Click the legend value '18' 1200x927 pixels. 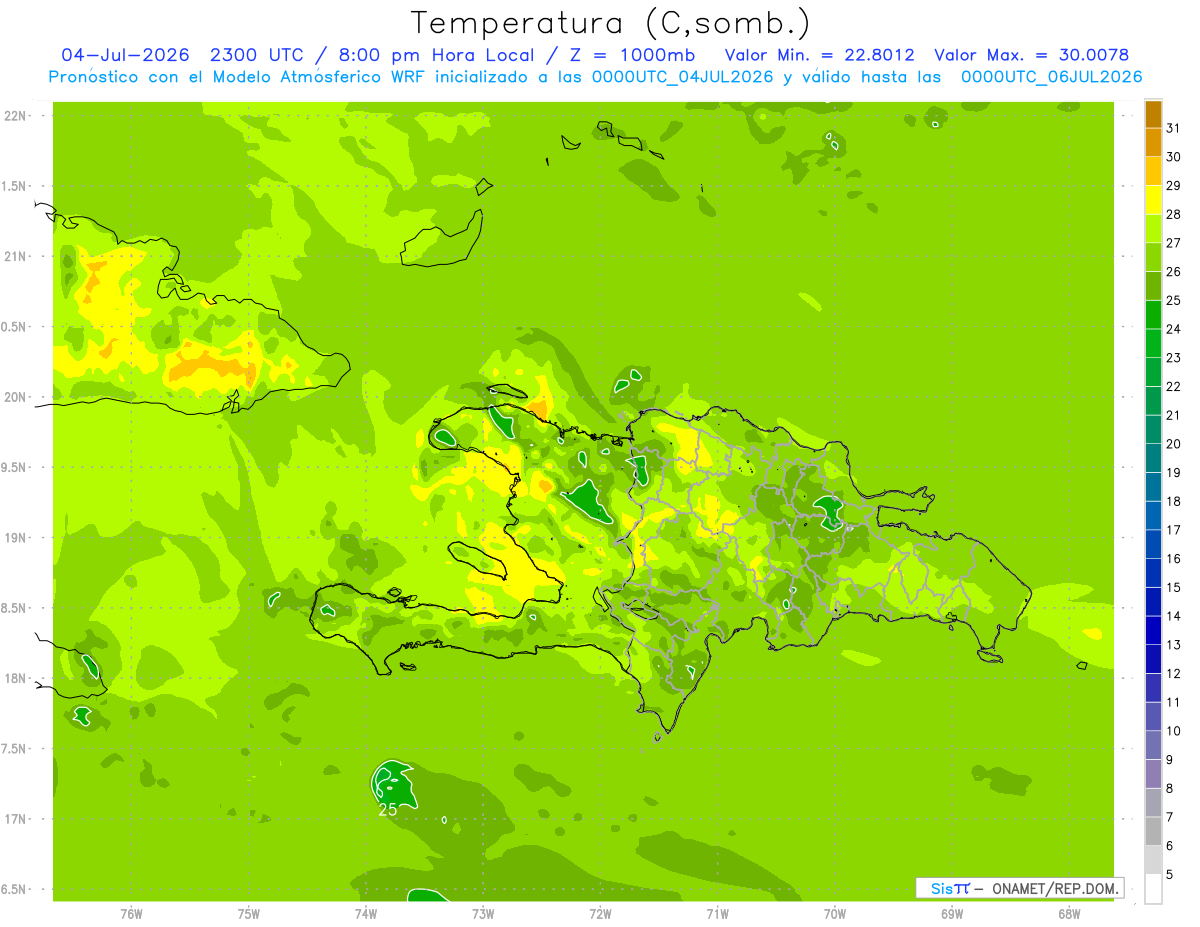click(1173, 501)
